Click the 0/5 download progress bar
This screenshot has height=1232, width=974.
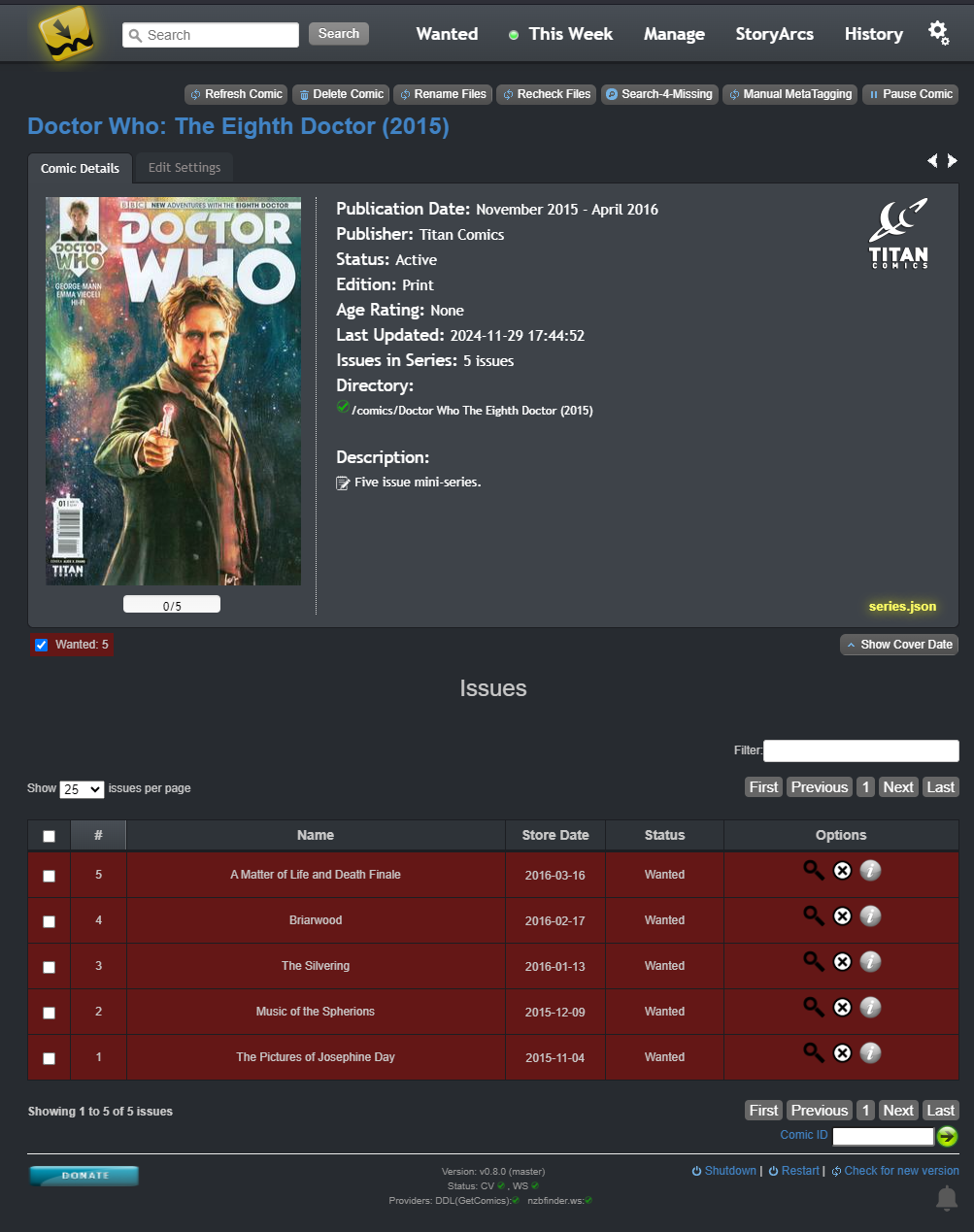[x=172, y=605]
